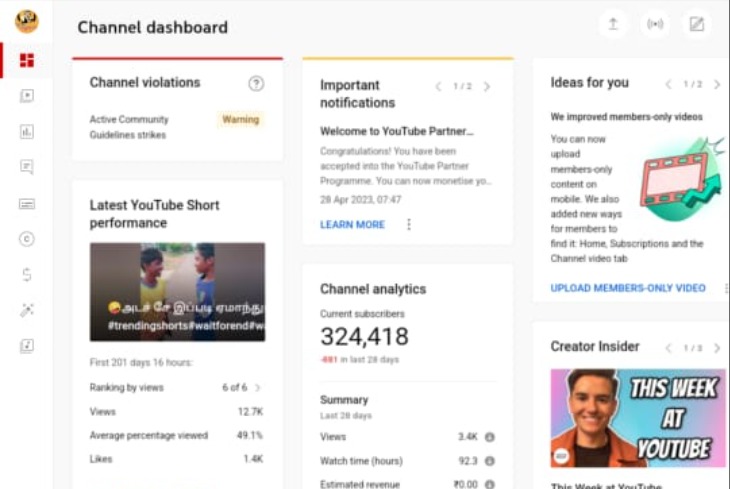The height and width of the screenshot is (489, 730).
Task: Go to next Important notification
Action: (x=487, y=86)
